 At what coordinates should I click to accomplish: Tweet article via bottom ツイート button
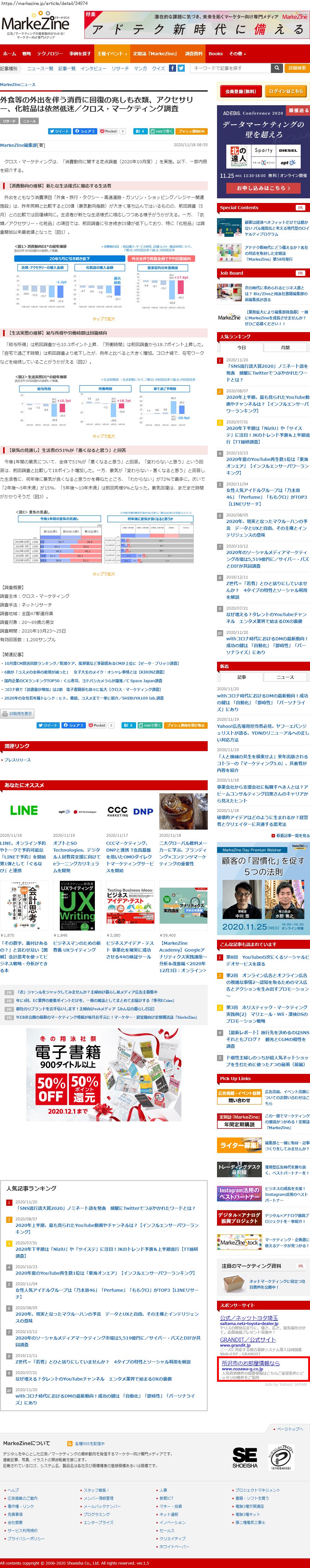[48, 725]
